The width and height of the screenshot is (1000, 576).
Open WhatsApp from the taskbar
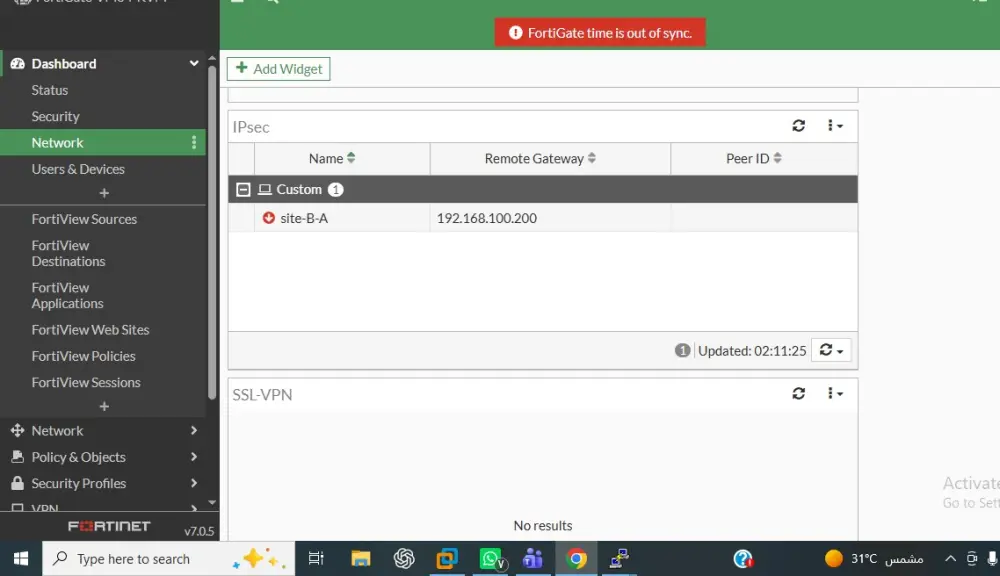pyautogui.click(x=491, y=559)
